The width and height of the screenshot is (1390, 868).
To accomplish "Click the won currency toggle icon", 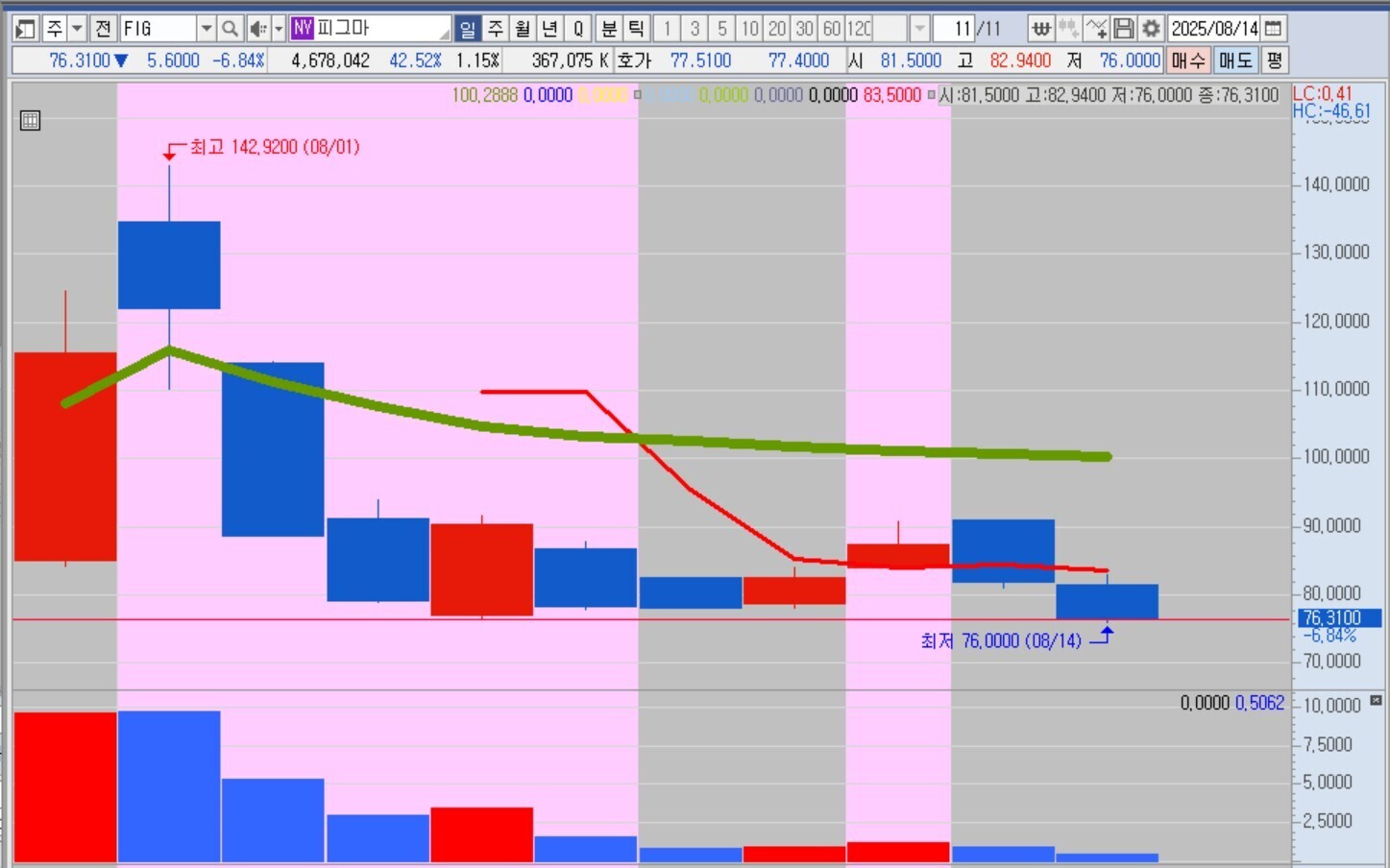I will 1041,29.
